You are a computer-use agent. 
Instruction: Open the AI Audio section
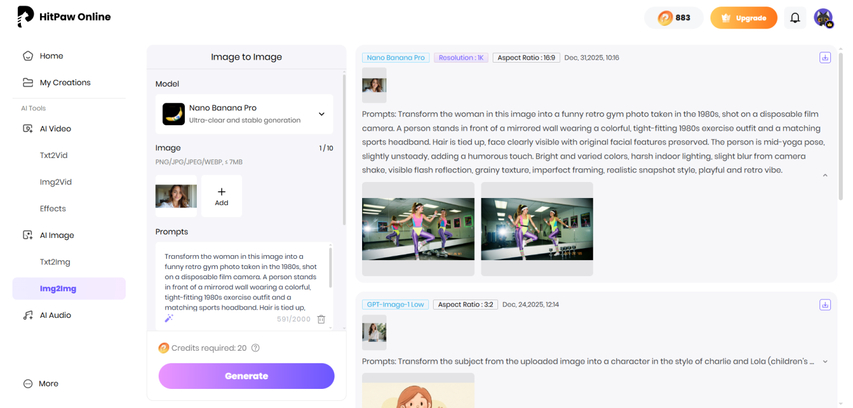pos(55,315)
